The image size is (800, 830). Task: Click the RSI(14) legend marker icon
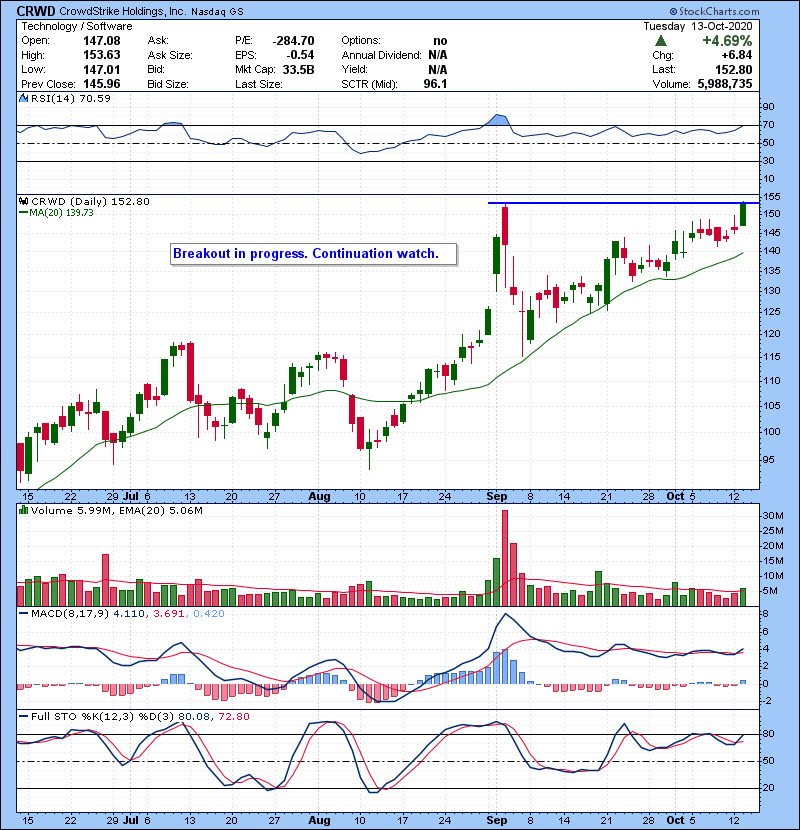[x=24, y=100]
